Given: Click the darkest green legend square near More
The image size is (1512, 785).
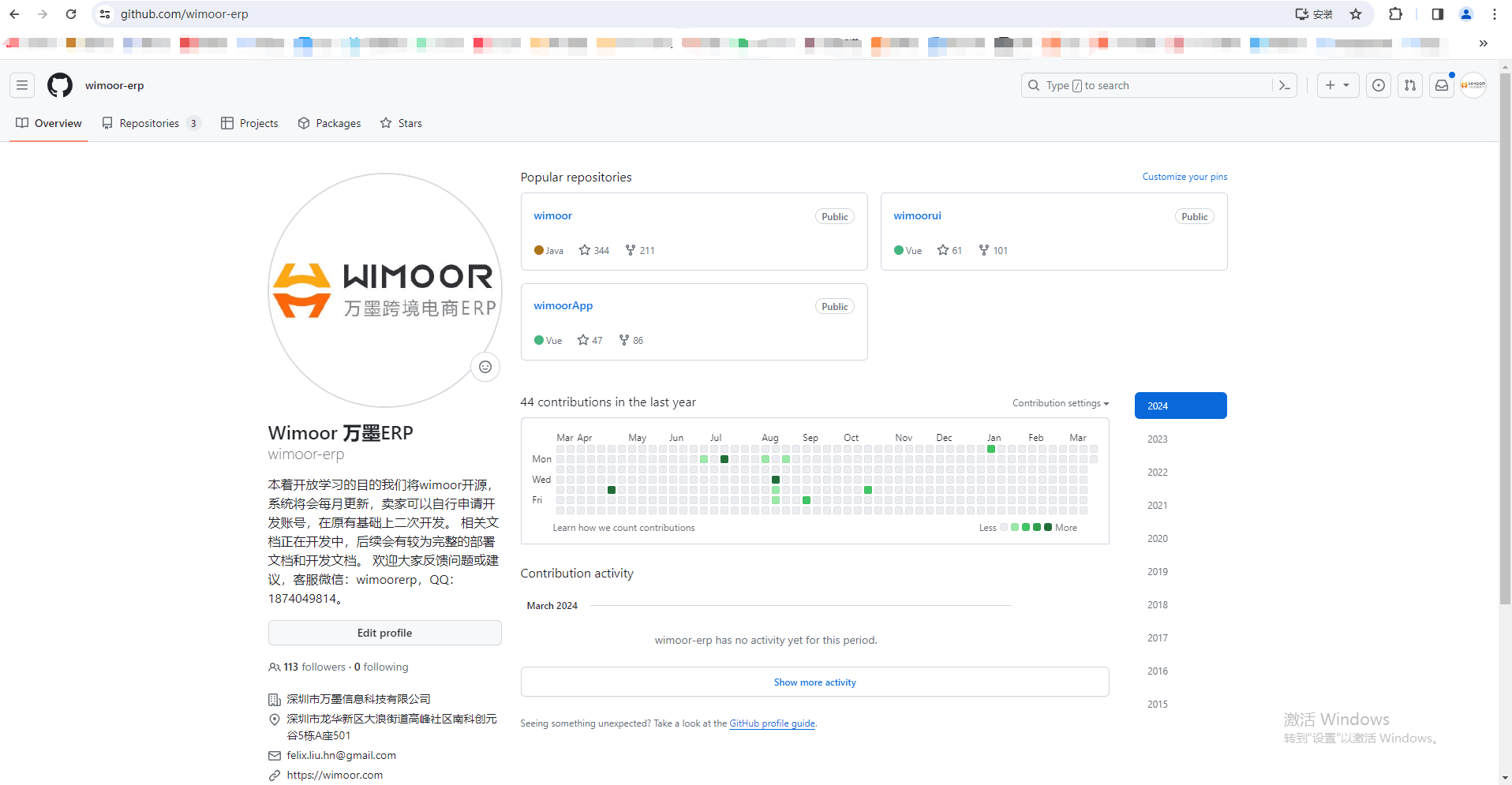Looking at the screenshot, I should pos(1048,527).
